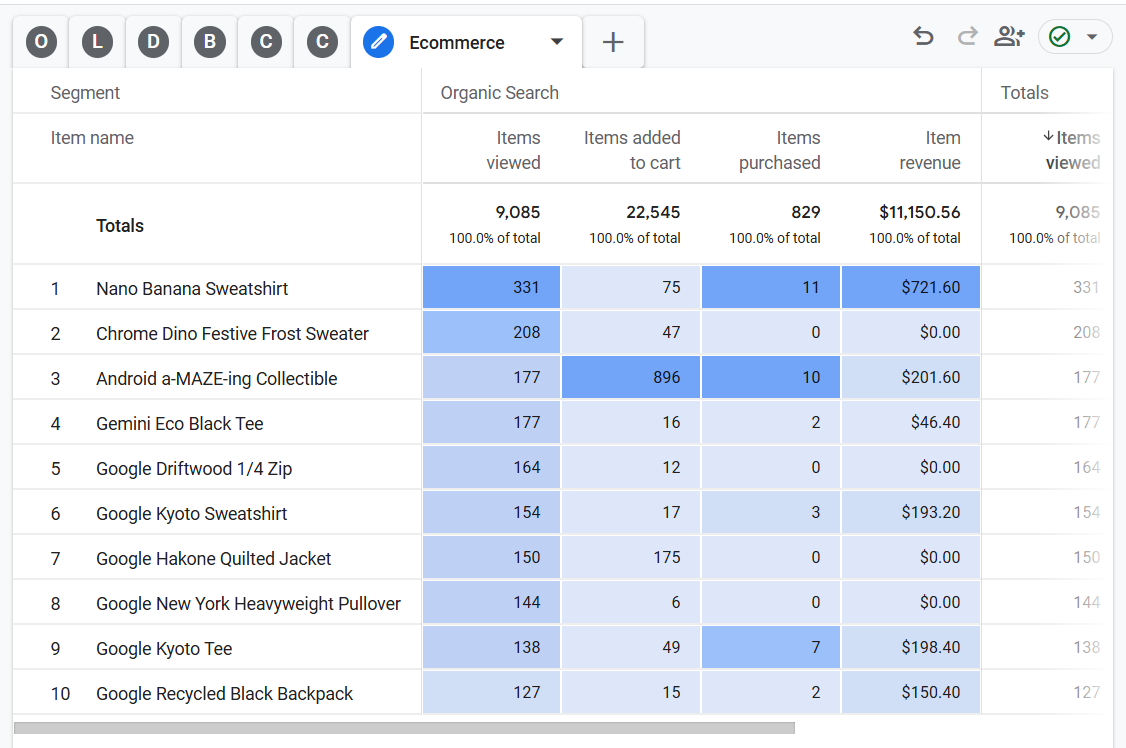The width and height of the screenshot is (1126, 748).
Task: Click the Items added to cart column header
Action: point(632,150)
